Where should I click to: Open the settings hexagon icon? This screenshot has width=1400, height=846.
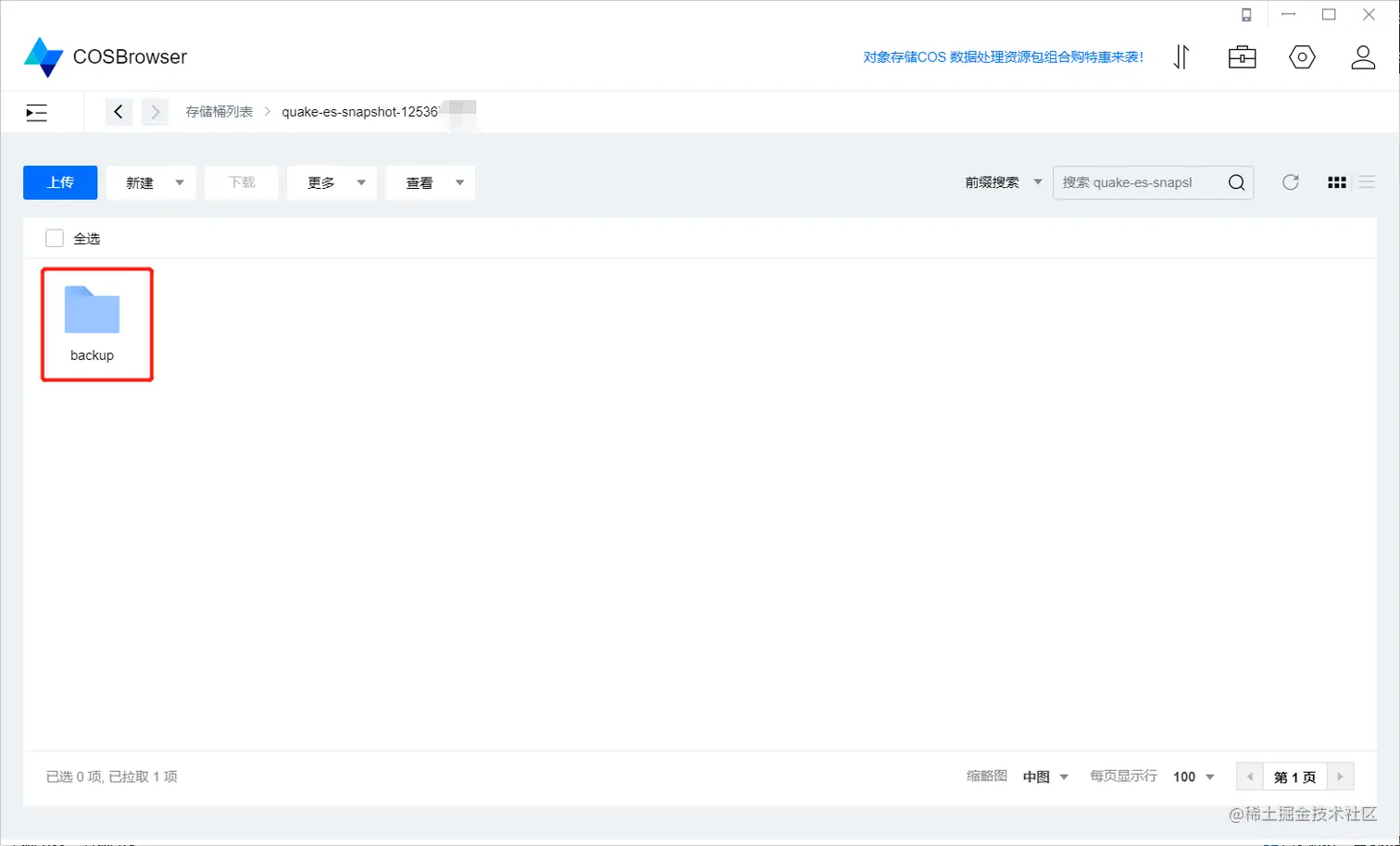pos(1302,56)
